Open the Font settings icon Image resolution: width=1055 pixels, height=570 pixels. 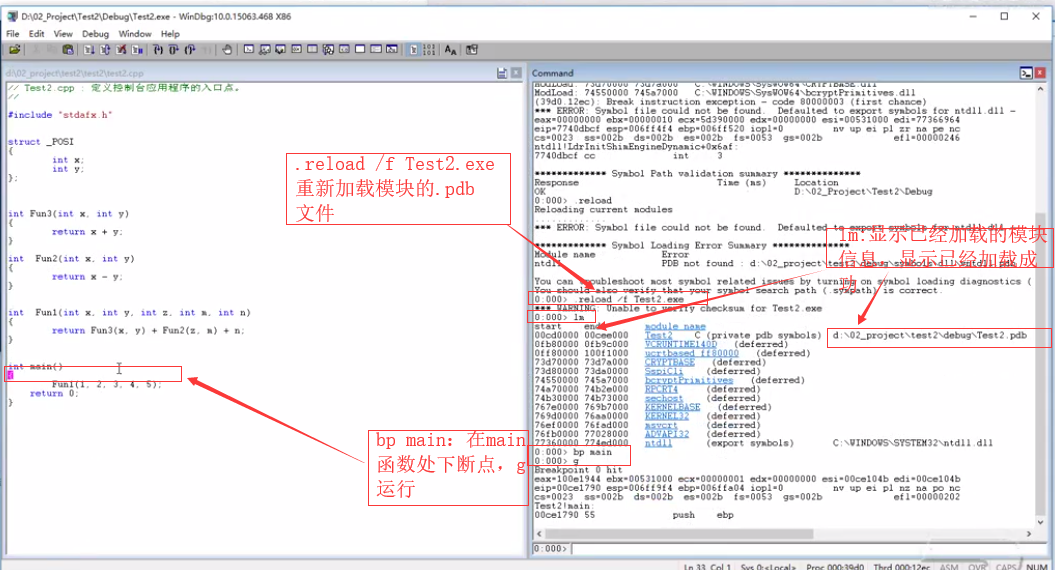450,50
